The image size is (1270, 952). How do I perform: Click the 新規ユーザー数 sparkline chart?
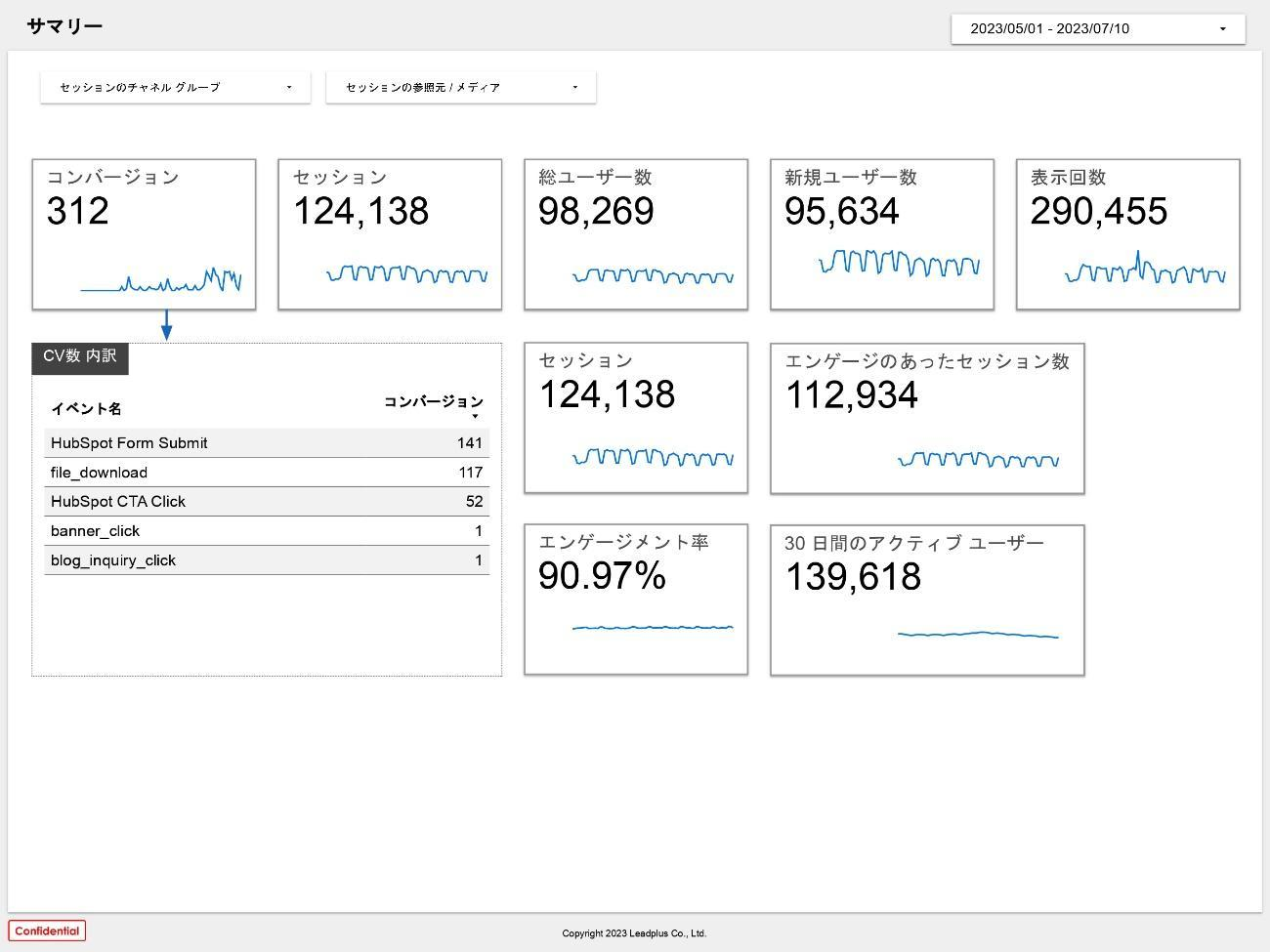coord(899,264)
